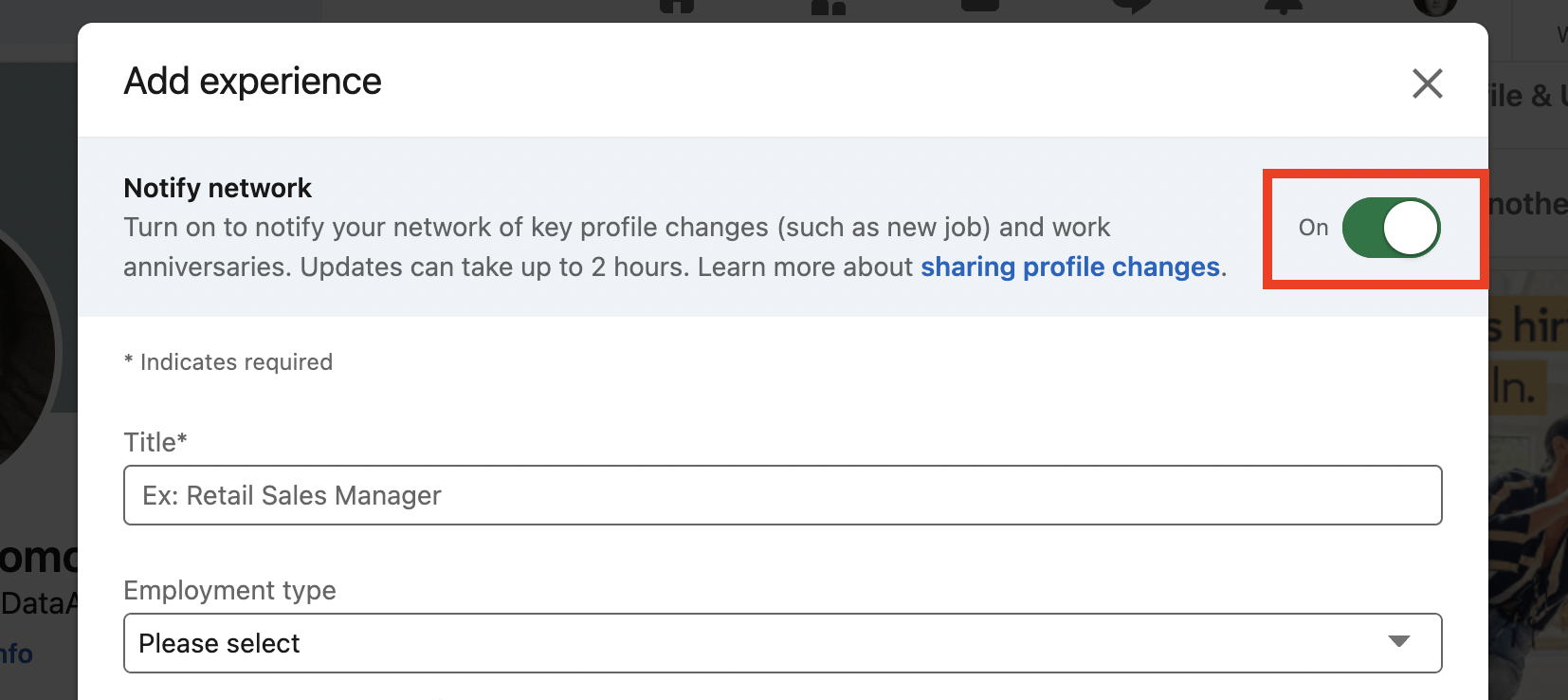Screen dimensions: 1568x700
Task: Click the blue Info link on the left edge
Action: pos(16,653)
